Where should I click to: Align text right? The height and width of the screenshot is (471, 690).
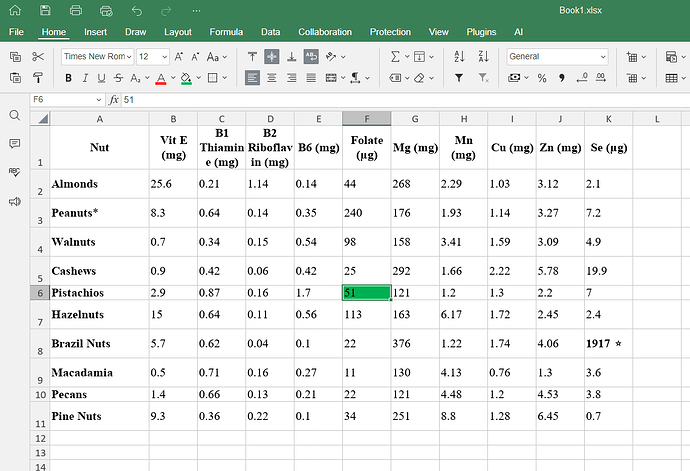[291, 78]
